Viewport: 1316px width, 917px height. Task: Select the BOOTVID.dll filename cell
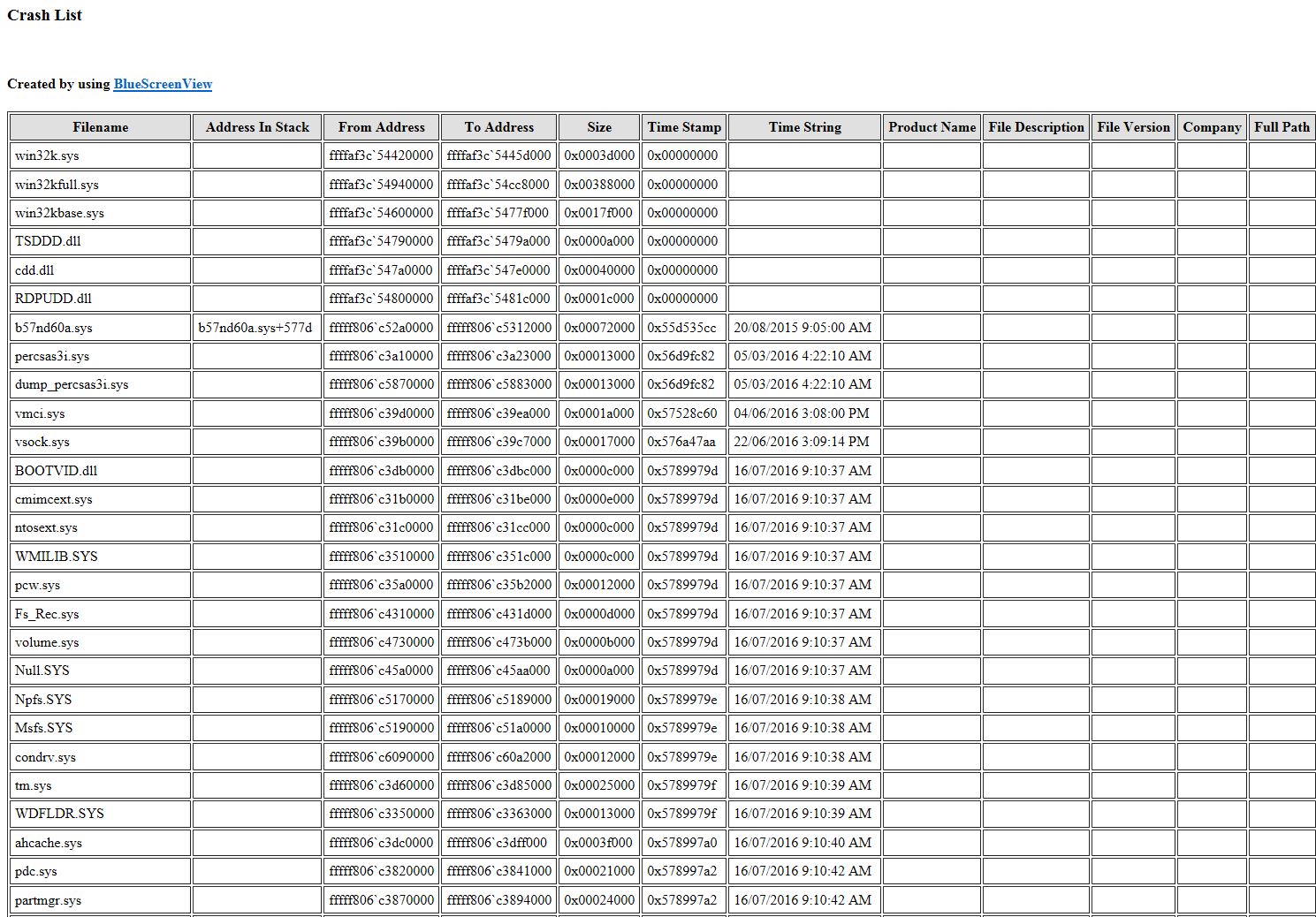[x=101, y=471]
